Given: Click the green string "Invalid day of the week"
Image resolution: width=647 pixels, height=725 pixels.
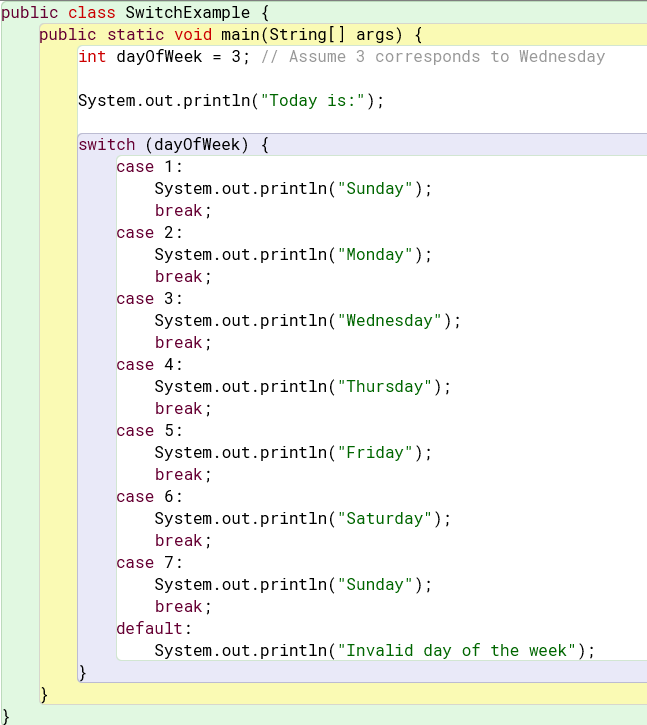Looking at the screenshot, I should click(456, 651).
